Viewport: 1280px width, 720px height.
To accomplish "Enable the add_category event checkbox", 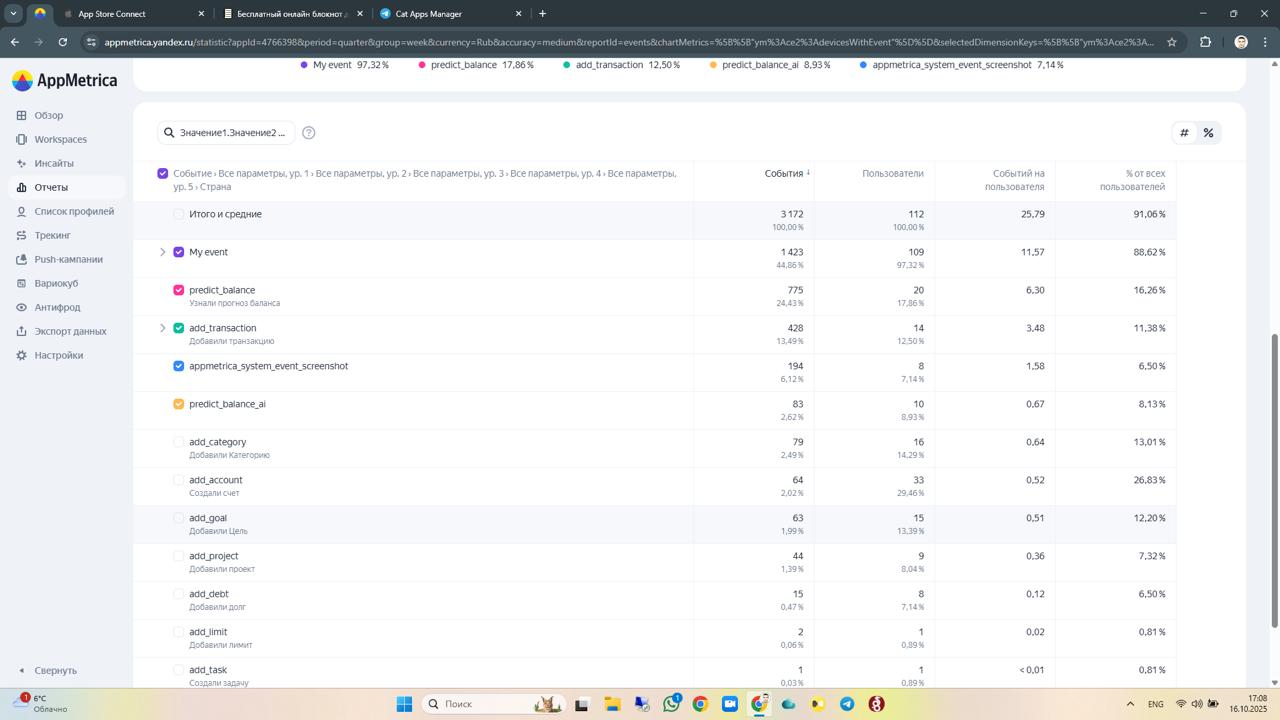I will 179,442.
